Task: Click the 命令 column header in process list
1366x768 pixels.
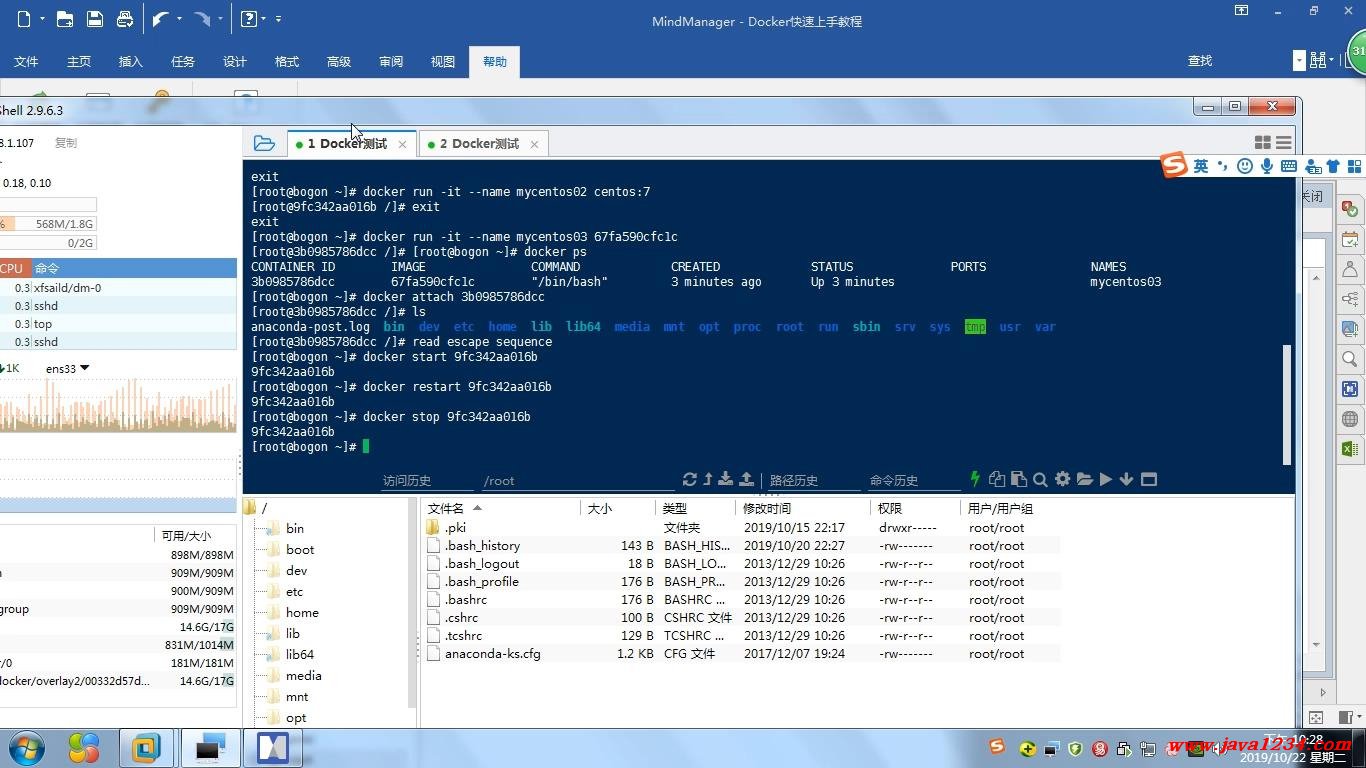Action: 134,268
